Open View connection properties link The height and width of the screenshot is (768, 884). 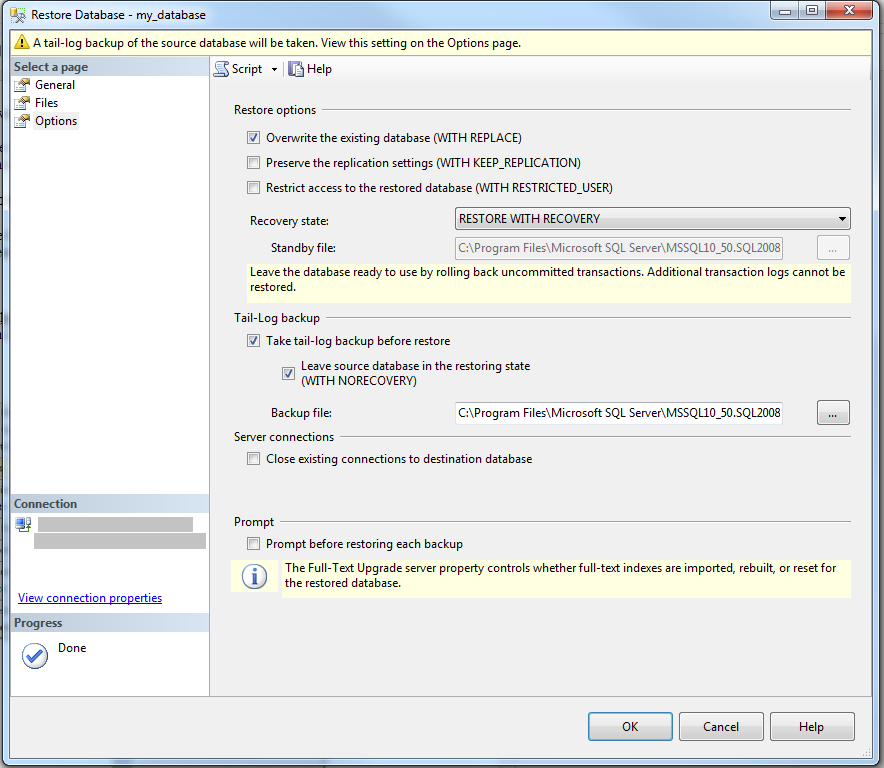point(90,598)
